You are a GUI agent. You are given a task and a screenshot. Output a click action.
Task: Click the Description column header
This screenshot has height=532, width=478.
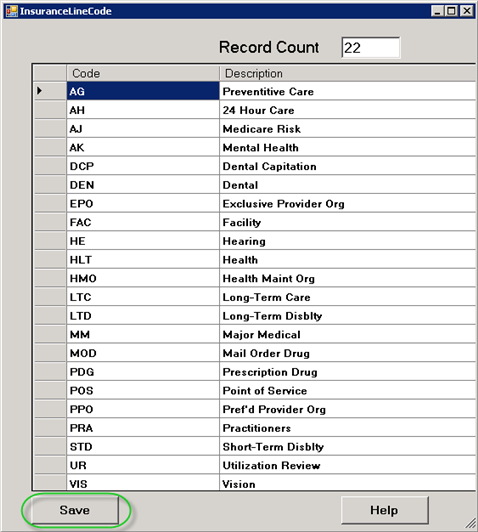[348, 73]
